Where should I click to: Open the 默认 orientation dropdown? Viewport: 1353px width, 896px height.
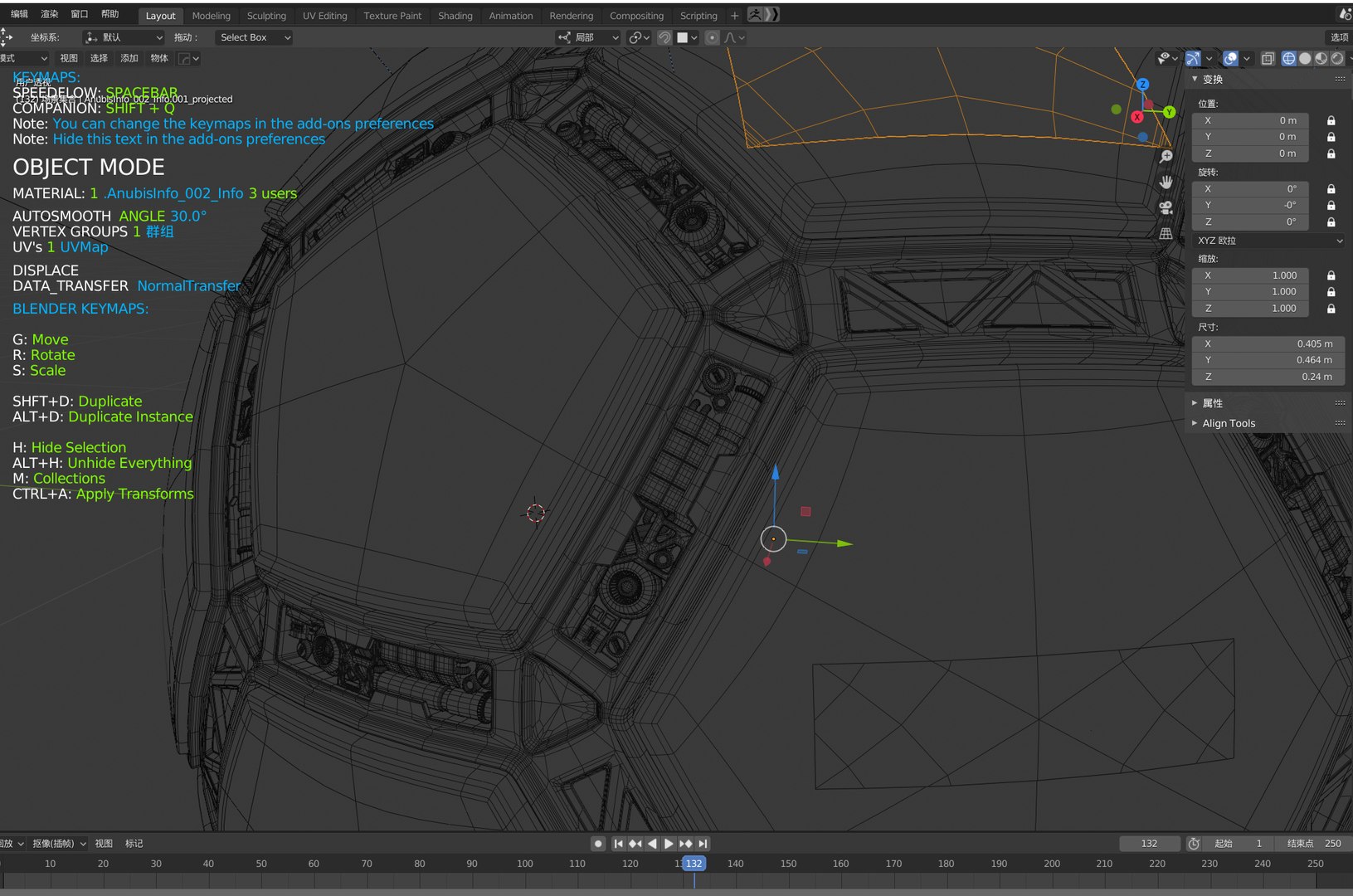[124, 37]
